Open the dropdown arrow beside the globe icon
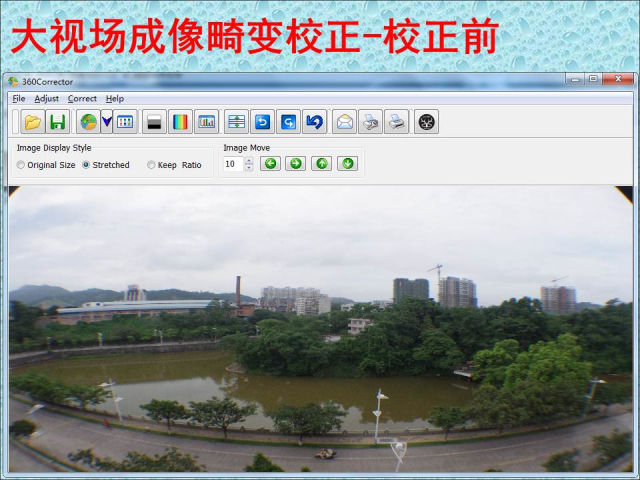Viewport: 640px width, 480px height. [106, 122]
